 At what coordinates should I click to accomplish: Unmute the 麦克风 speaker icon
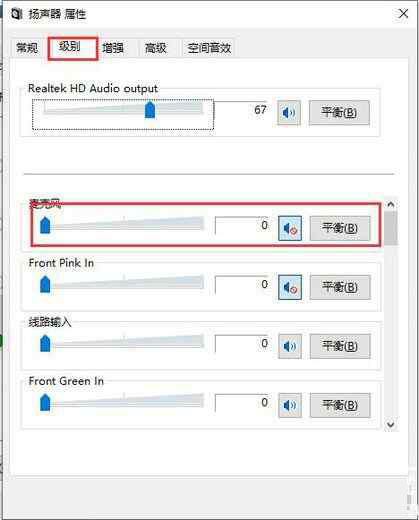(290, 228)
